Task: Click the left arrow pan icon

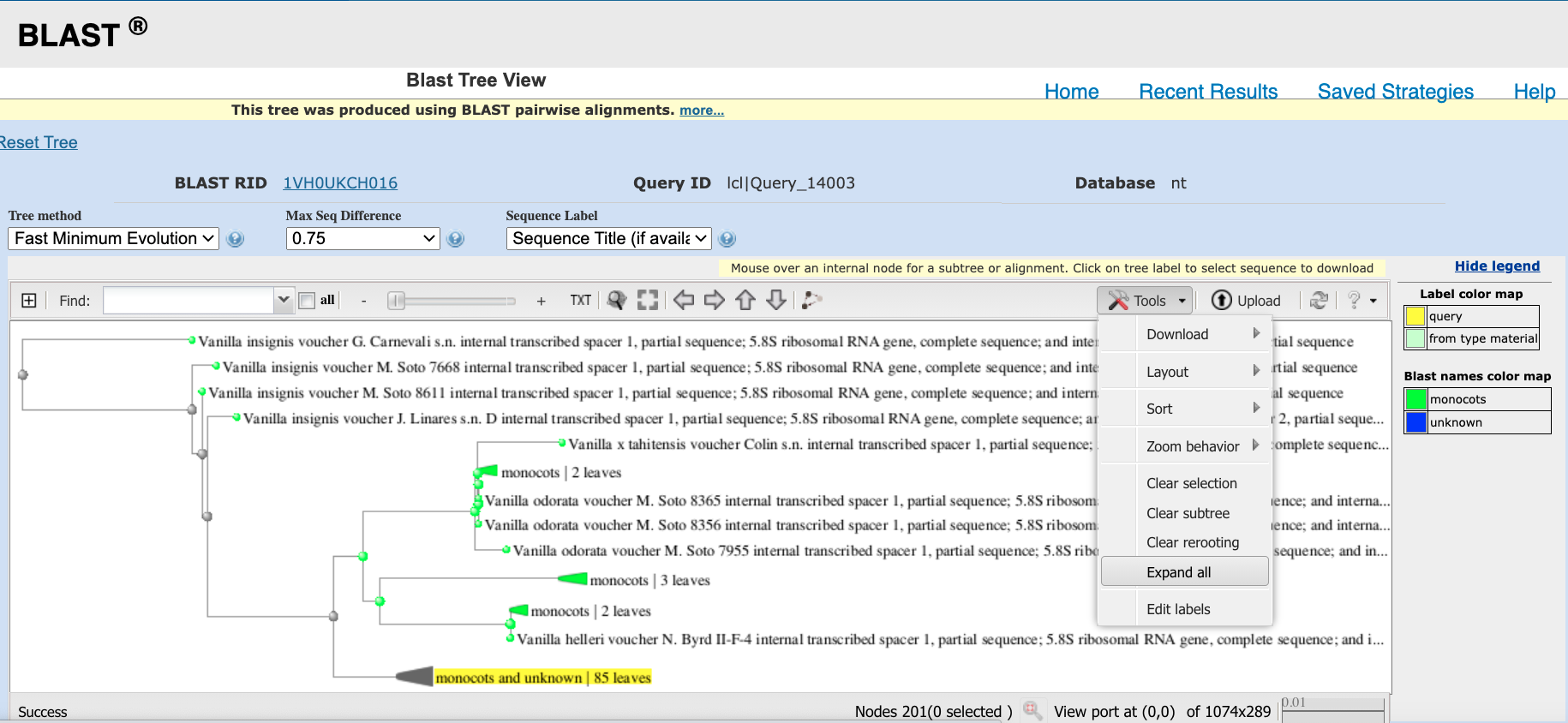Action: click(x=684, y=300)
